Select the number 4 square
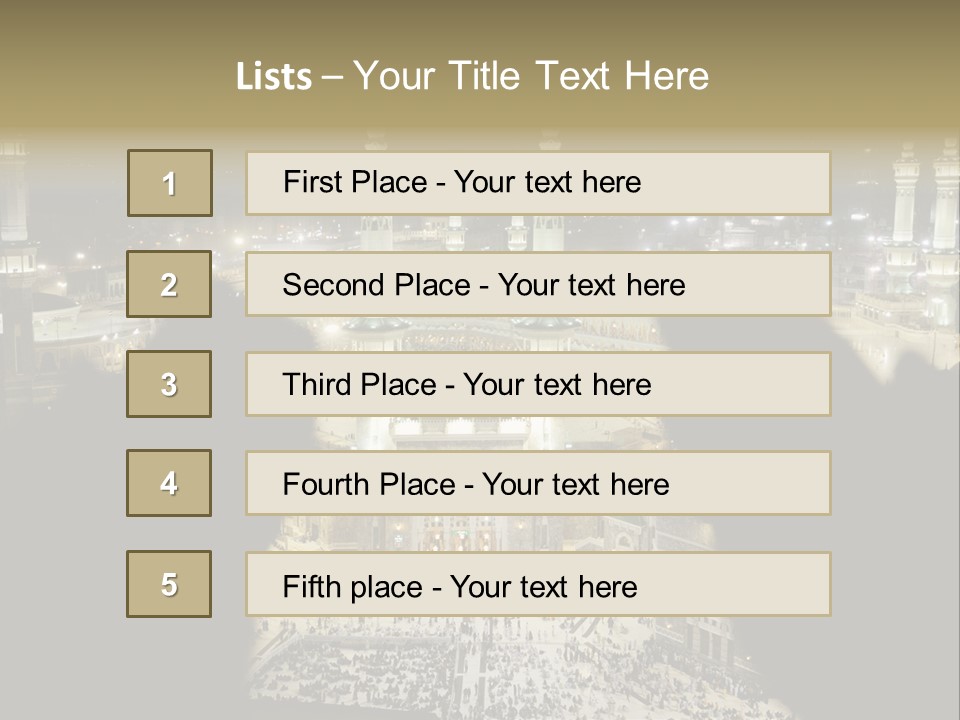960x720 pixels. pos(169,483)
